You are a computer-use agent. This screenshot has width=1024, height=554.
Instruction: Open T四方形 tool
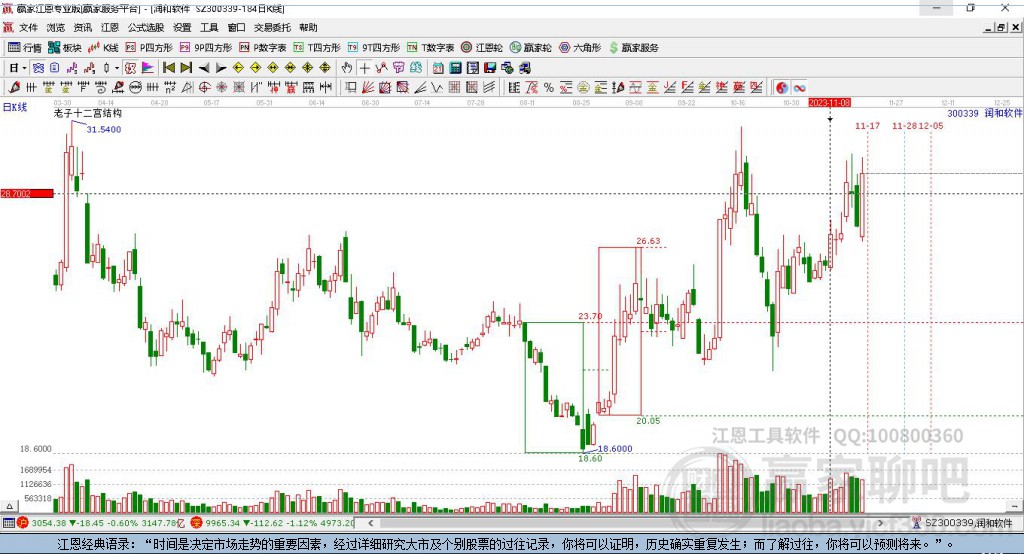317,48
